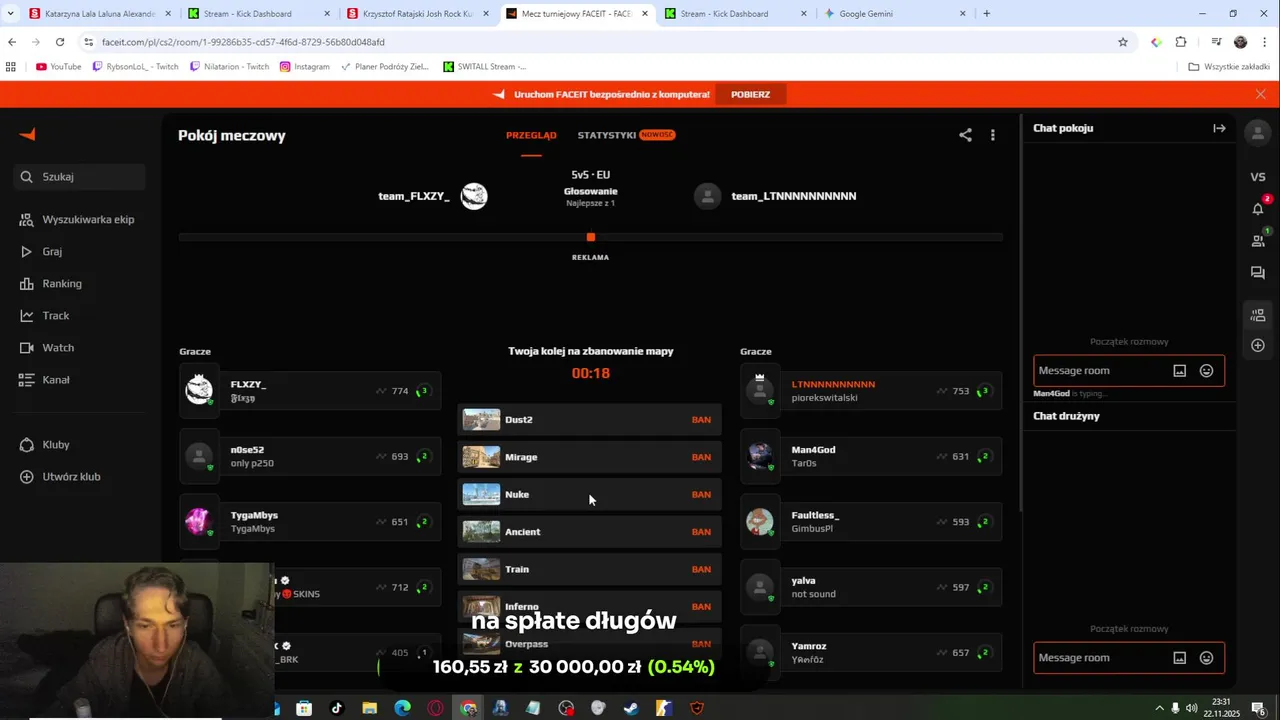Screen dimensions: 1280x720
Task: Open the Wszystkie zakładki bookmarks folder
Action: [1228, 67]
